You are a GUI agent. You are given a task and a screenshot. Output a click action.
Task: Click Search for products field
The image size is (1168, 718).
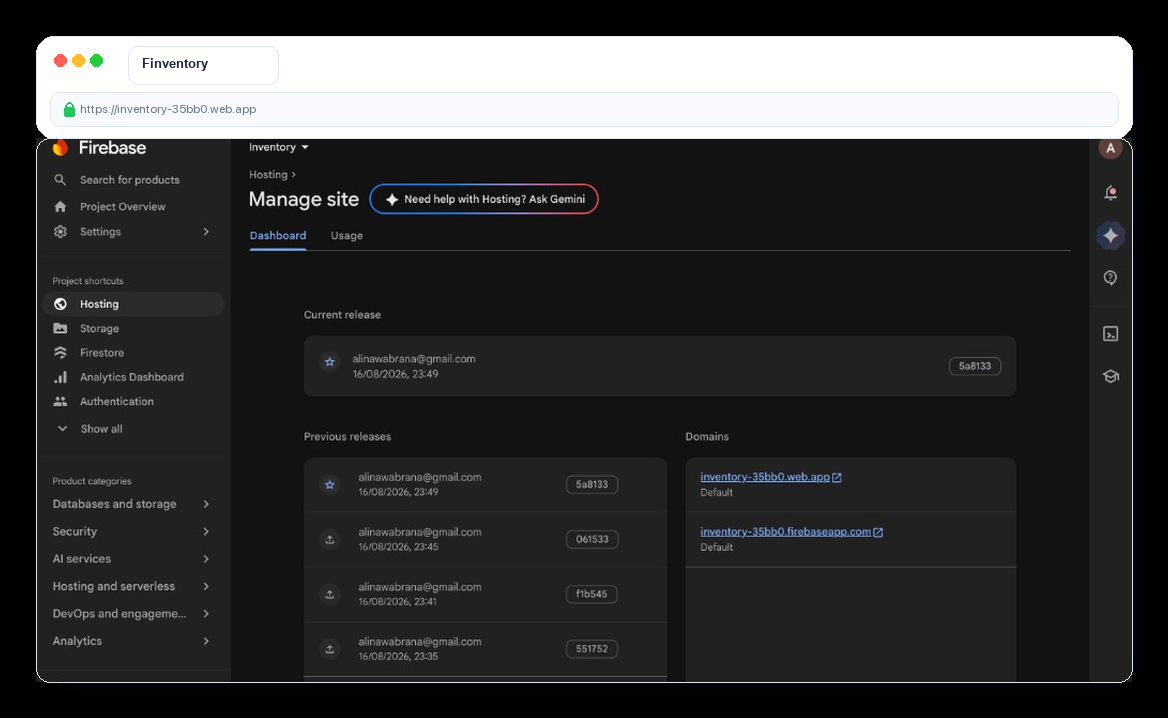(x=130, y=180)
